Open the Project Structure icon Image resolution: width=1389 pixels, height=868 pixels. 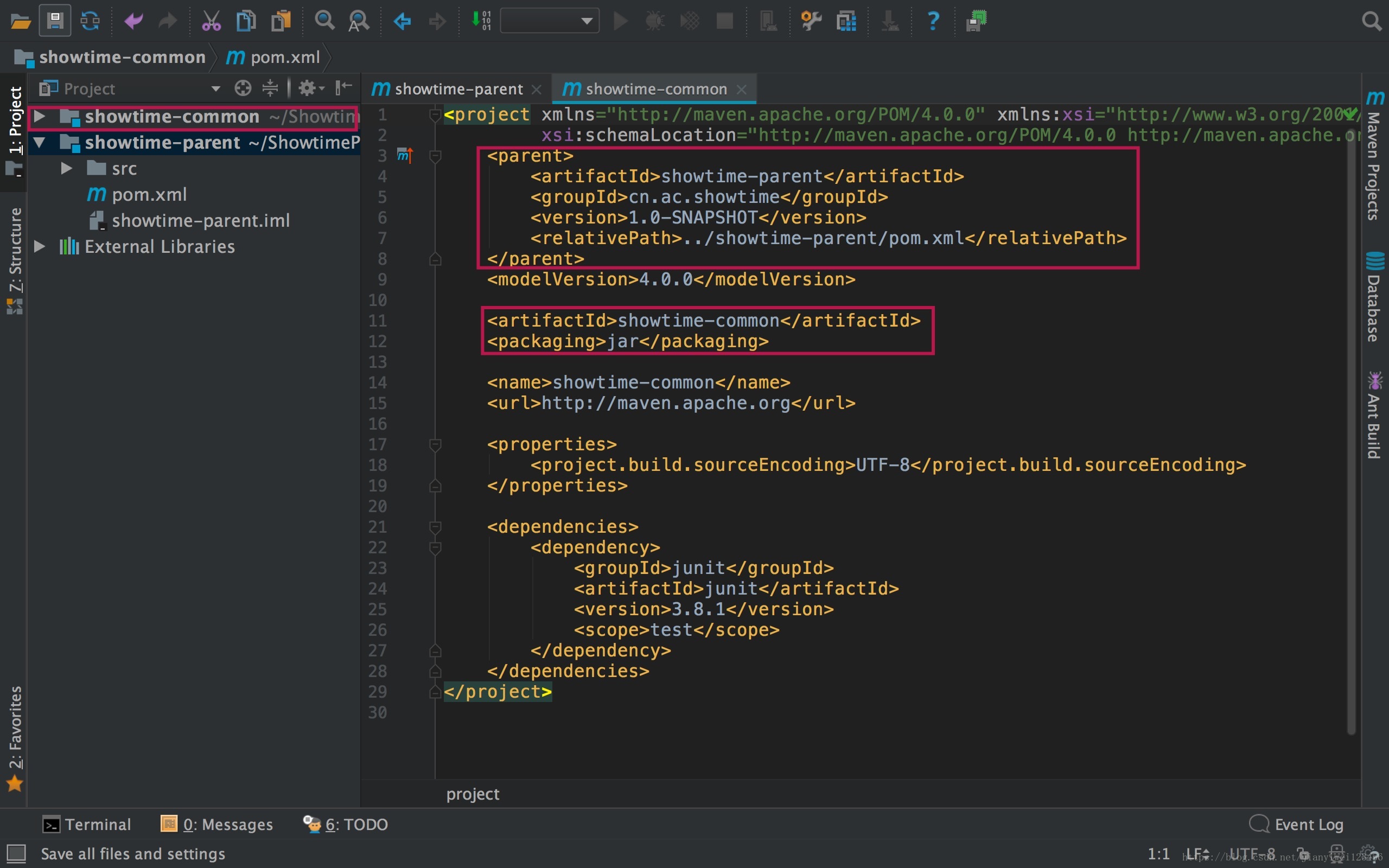[846, 21]
